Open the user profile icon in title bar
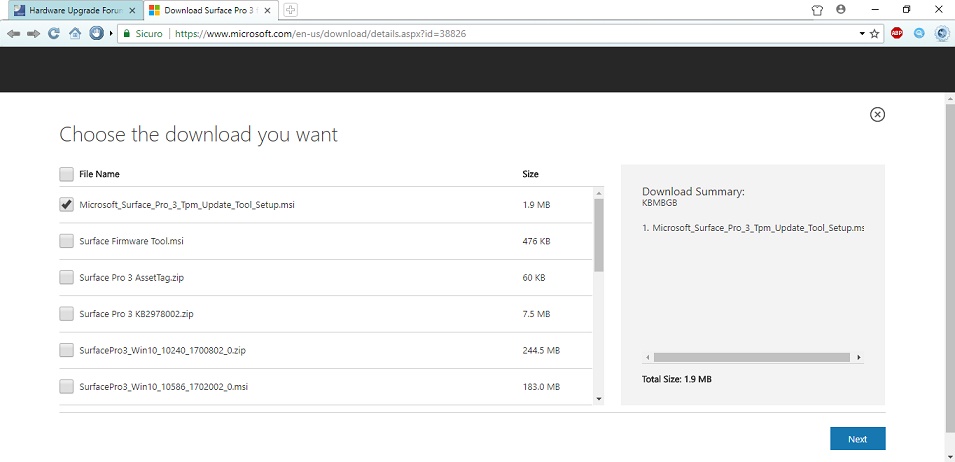 [841, 10]
